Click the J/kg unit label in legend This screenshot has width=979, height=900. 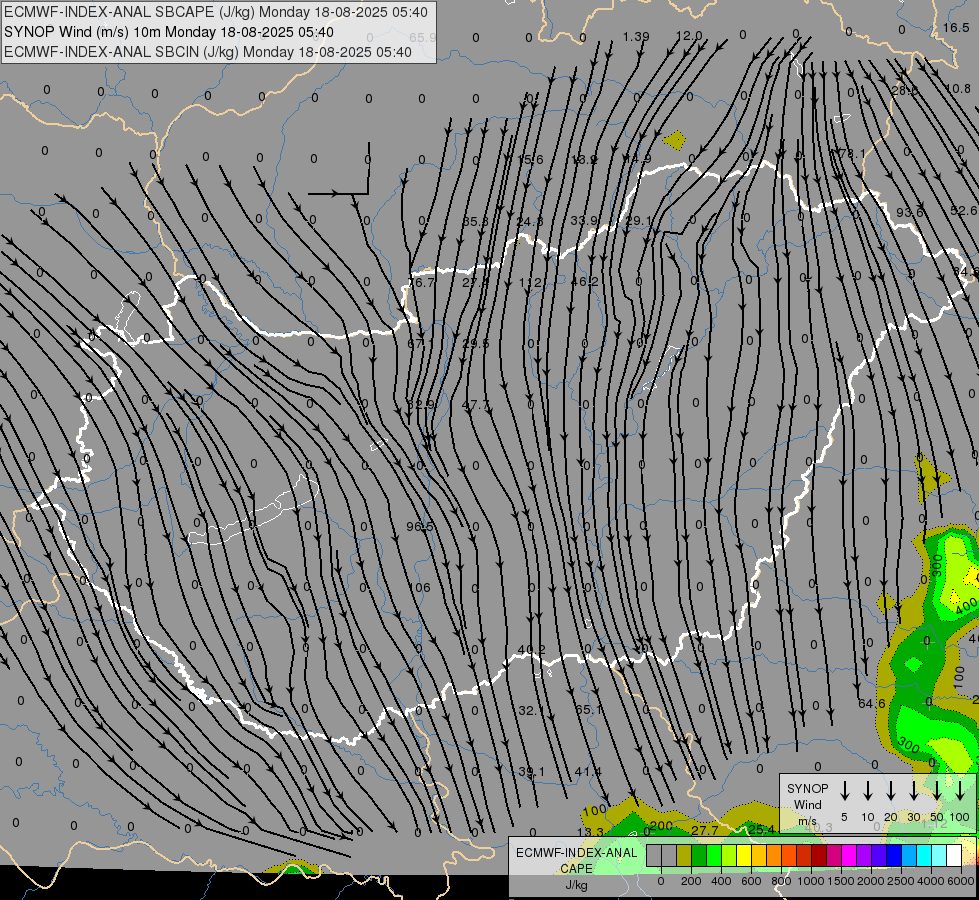(576, 885)
